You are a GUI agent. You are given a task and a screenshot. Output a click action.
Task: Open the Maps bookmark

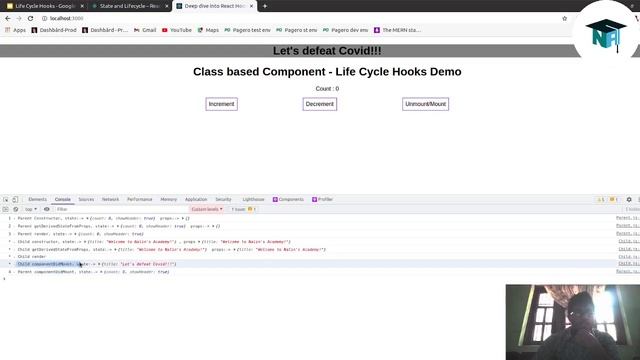208,30
